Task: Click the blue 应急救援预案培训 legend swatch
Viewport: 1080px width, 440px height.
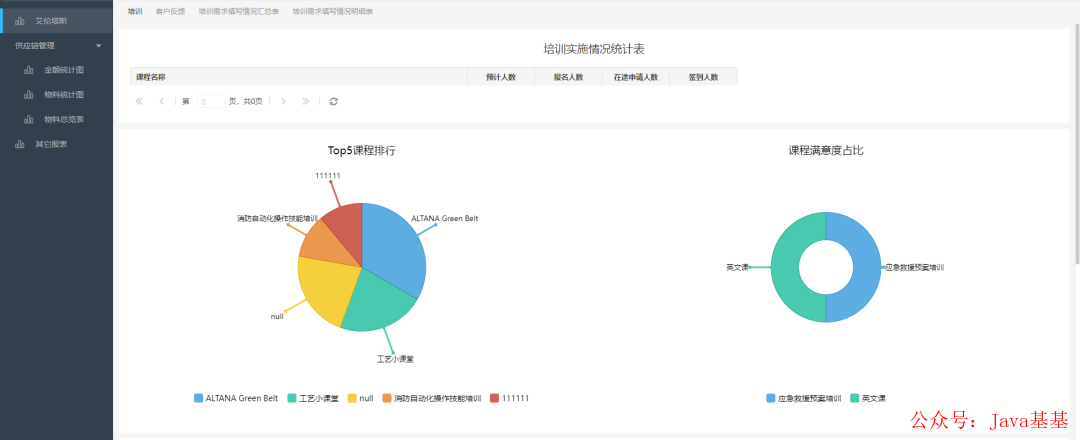Action: [x=771, y=398]
